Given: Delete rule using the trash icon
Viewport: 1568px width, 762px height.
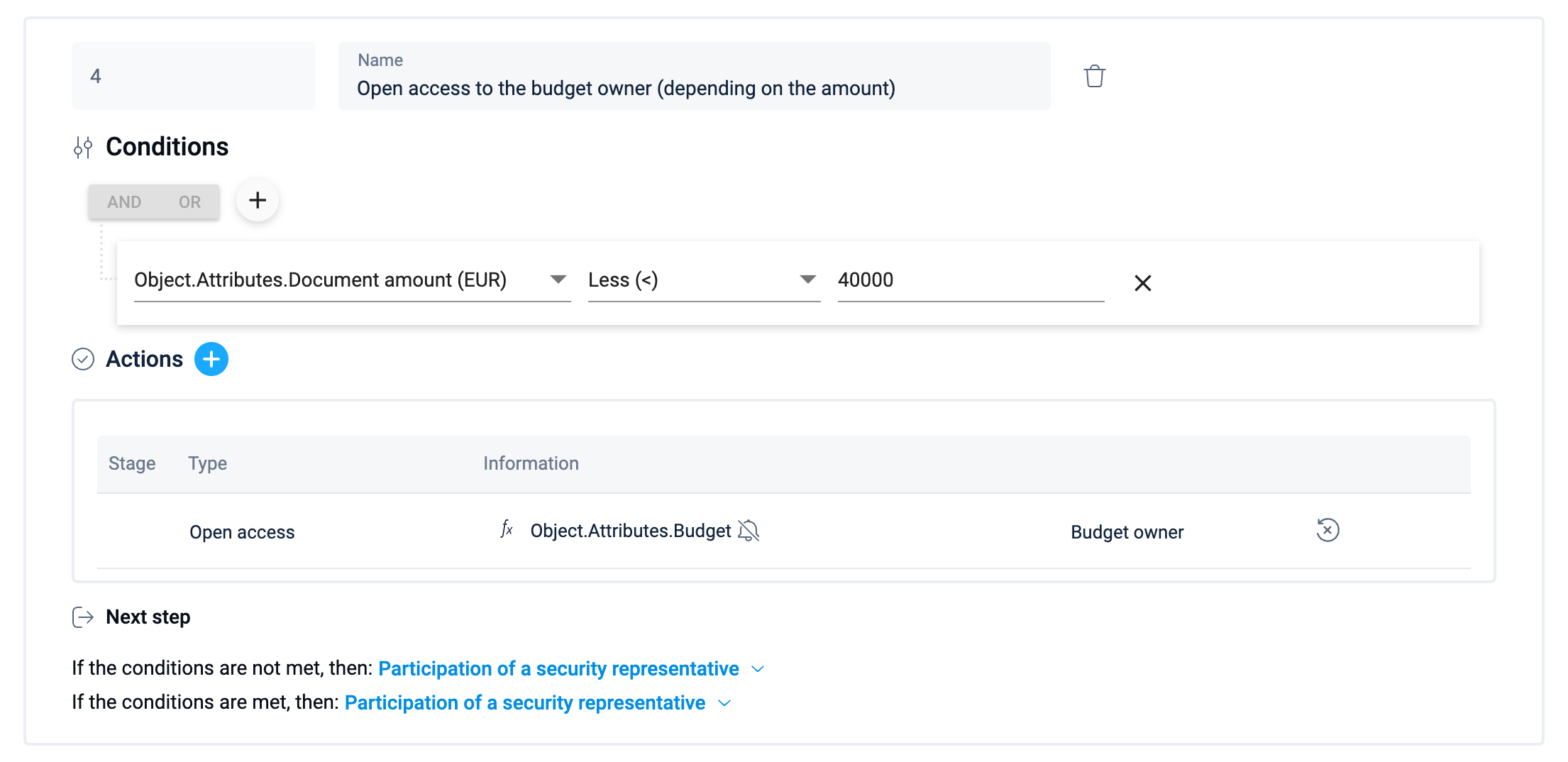Looking at the screenshot, I should coord(1094,76).
